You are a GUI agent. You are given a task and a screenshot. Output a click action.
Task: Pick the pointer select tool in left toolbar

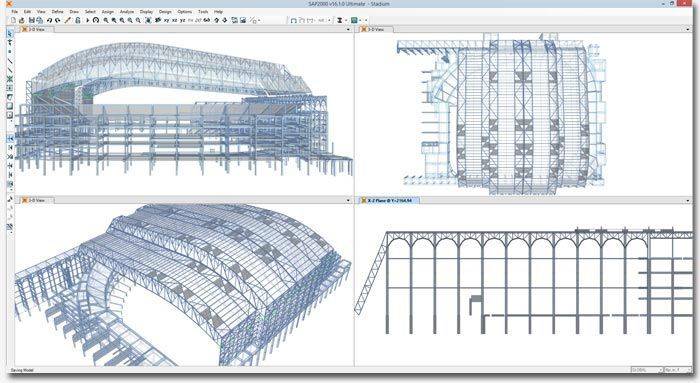coord(10,34)
